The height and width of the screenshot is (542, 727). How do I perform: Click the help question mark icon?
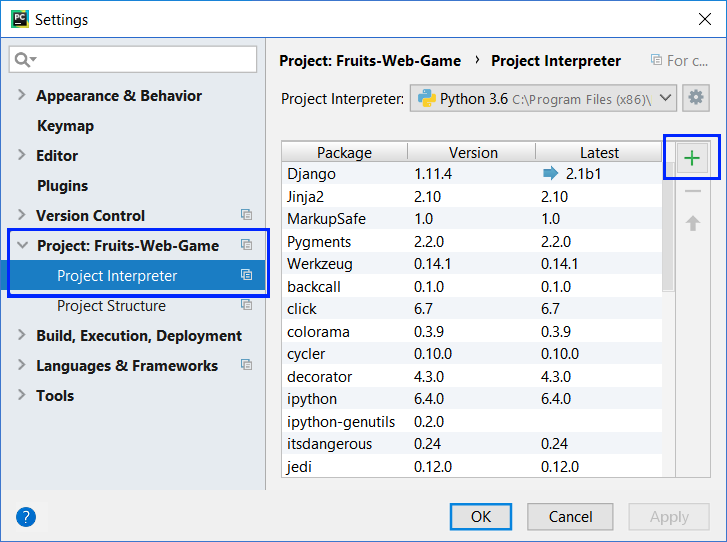[26, 517]
